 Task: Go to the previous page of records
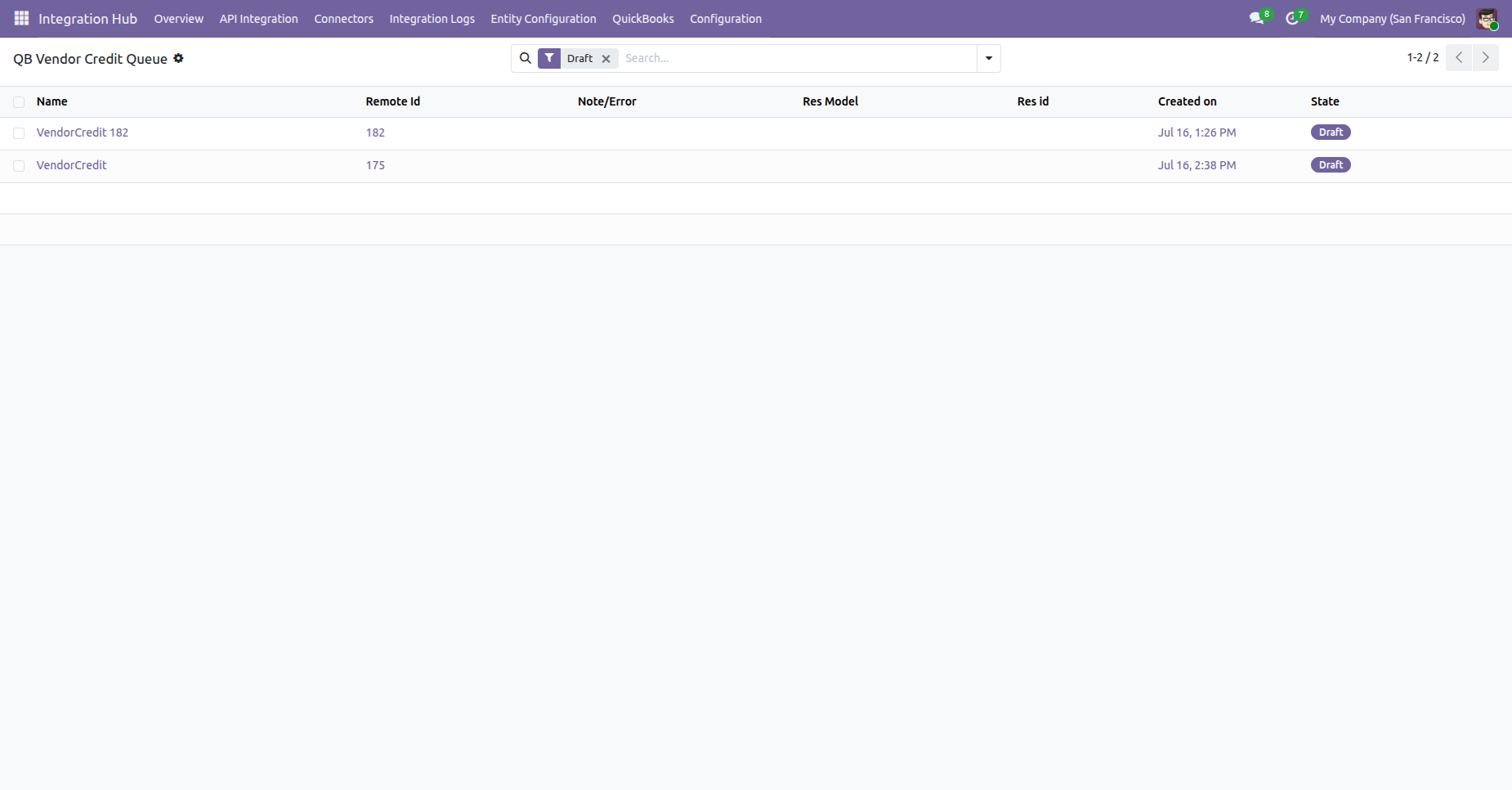click(1459, 58)
